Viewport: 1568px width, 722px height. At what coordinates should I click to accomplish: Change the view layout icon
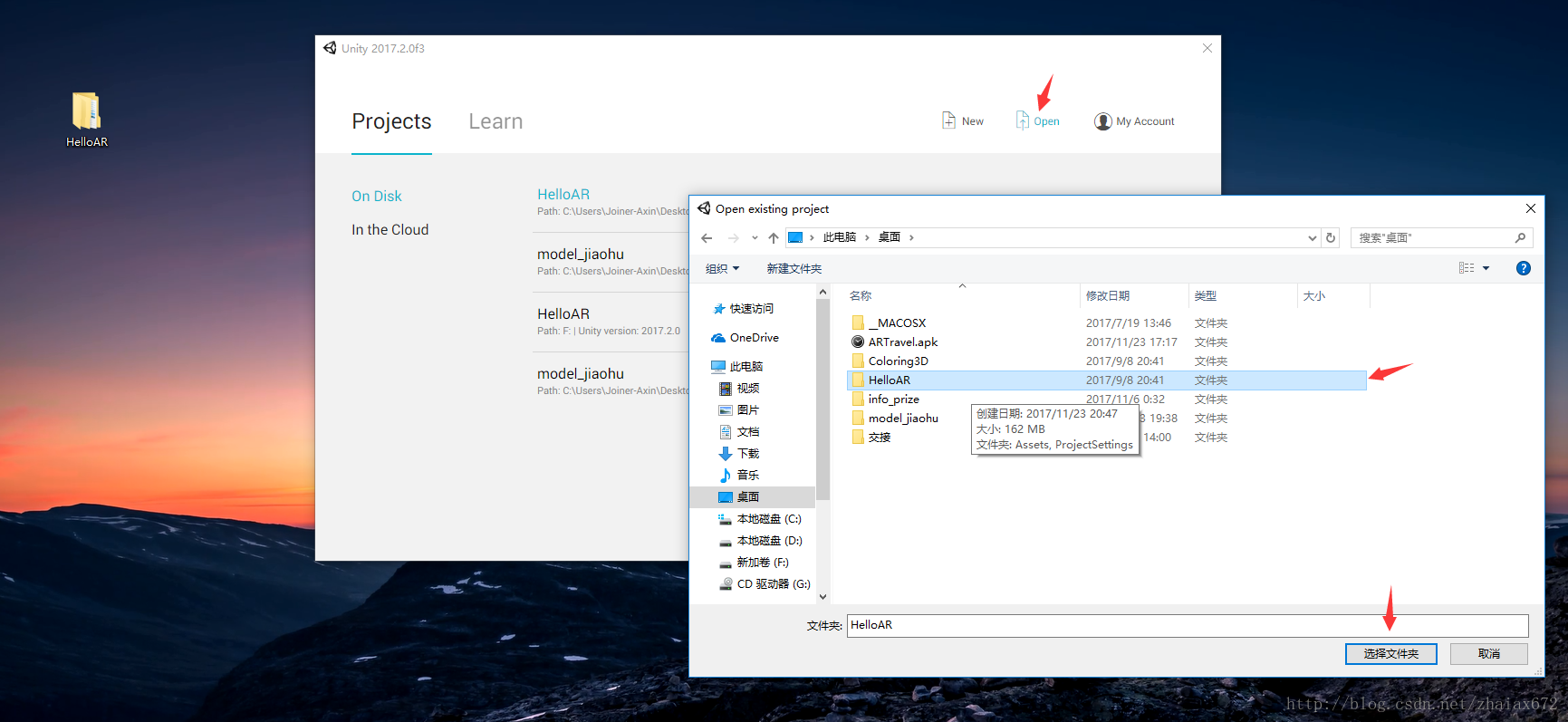(1467, 268)
